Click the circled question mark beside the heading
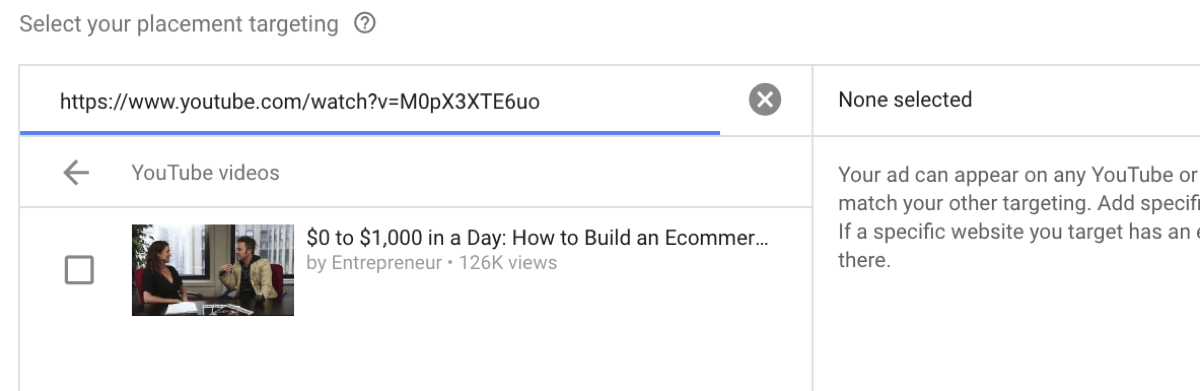The height and width of the screenshot is (391, 1200). tap(365, 24)
